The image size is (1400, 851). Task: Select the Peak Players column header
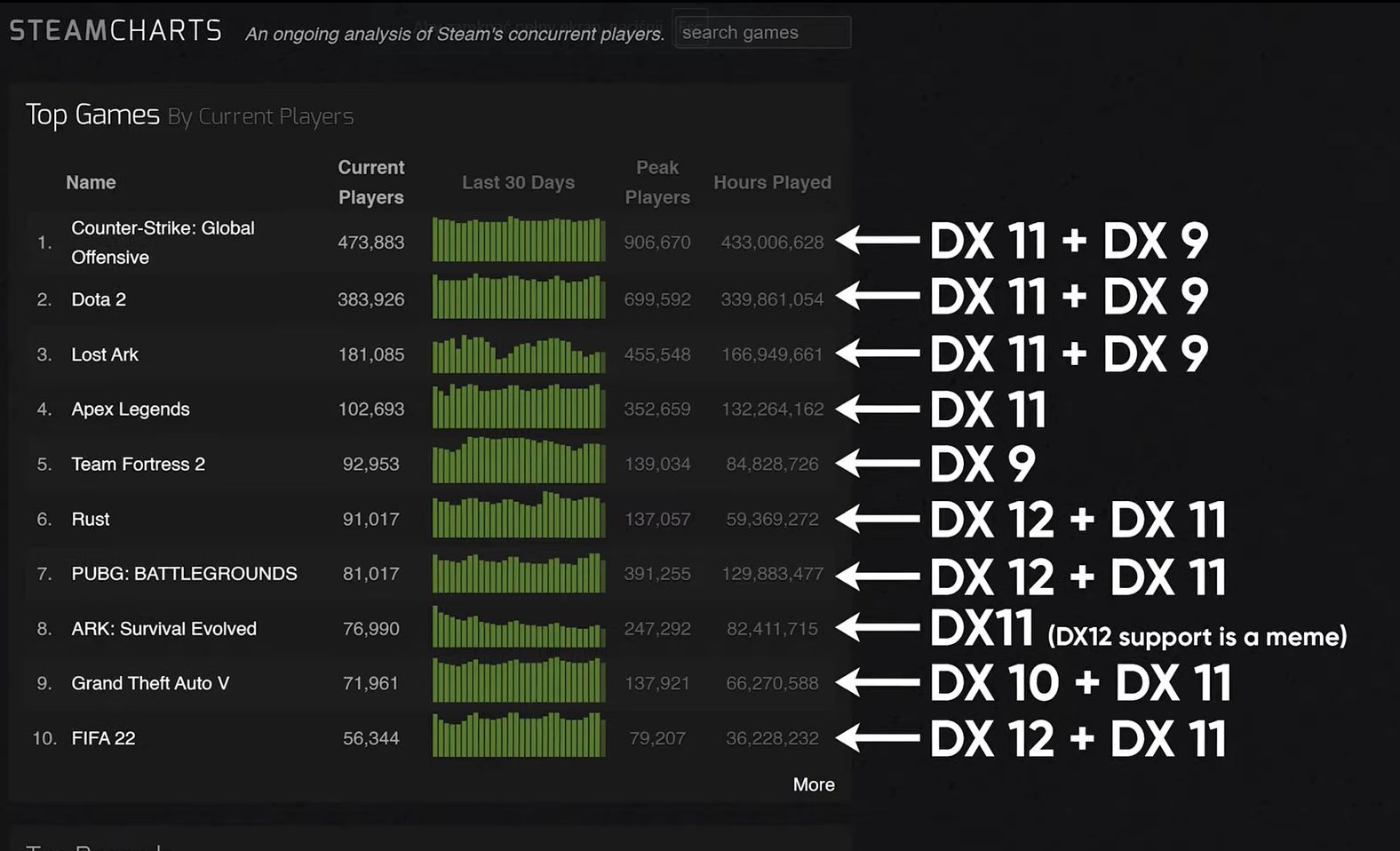pyautogui.click(x=657, y=182)
